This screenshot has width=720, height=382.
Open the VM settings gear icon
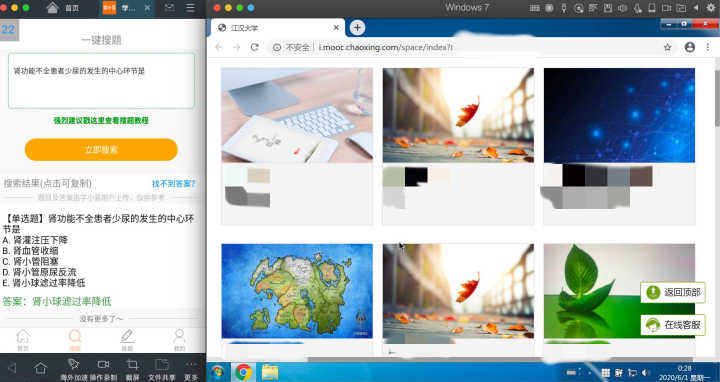[x=711, y=7]
